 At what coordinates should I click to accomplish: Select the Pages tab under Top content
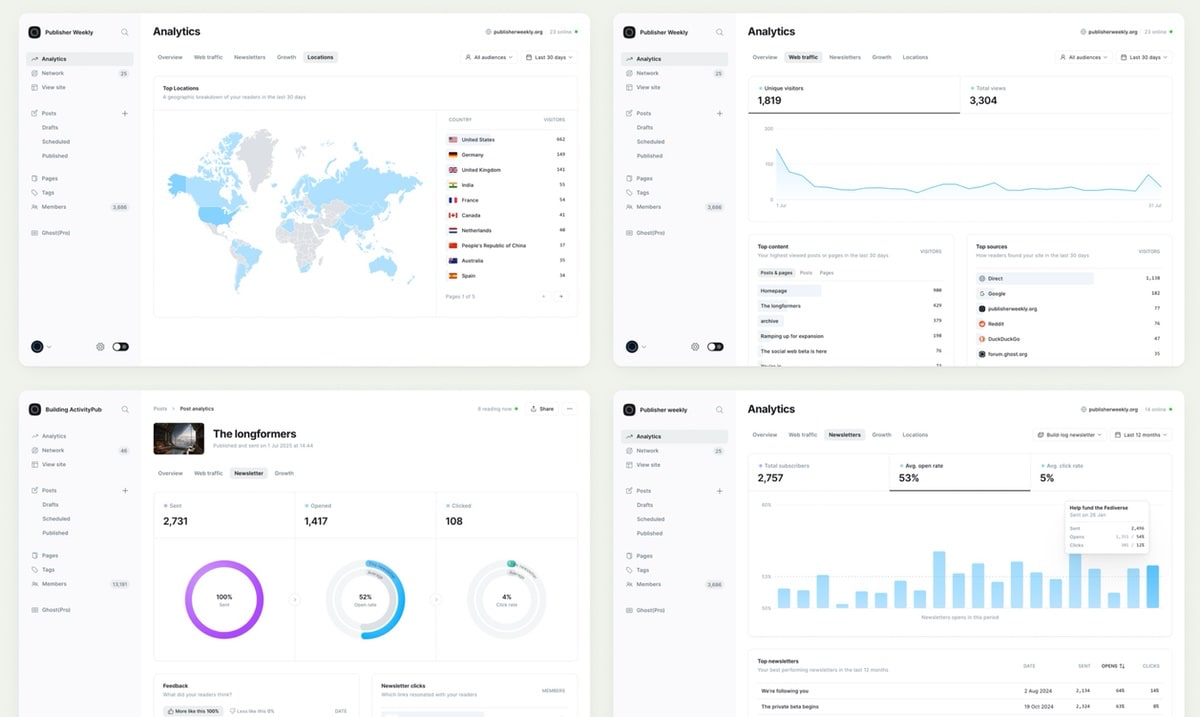pyautogui.click(x=826, y=273)
